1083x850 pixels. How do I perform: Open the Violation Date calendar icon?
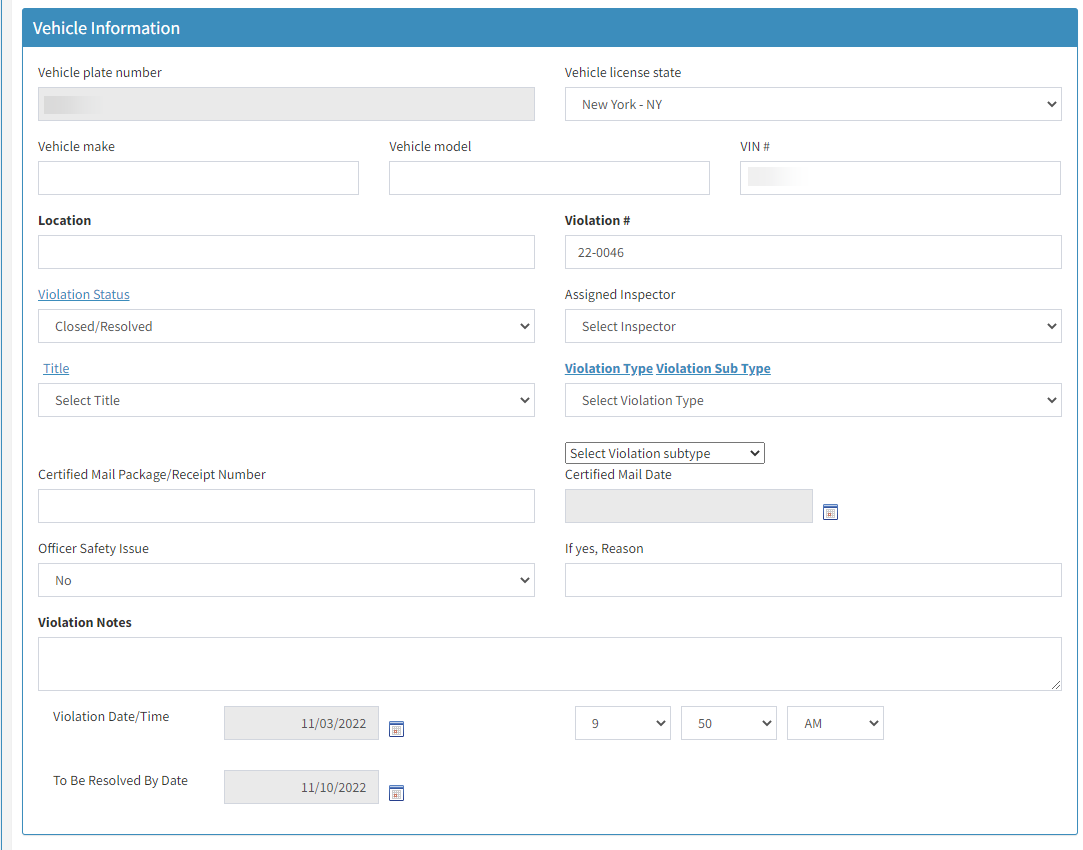point(396,729)
